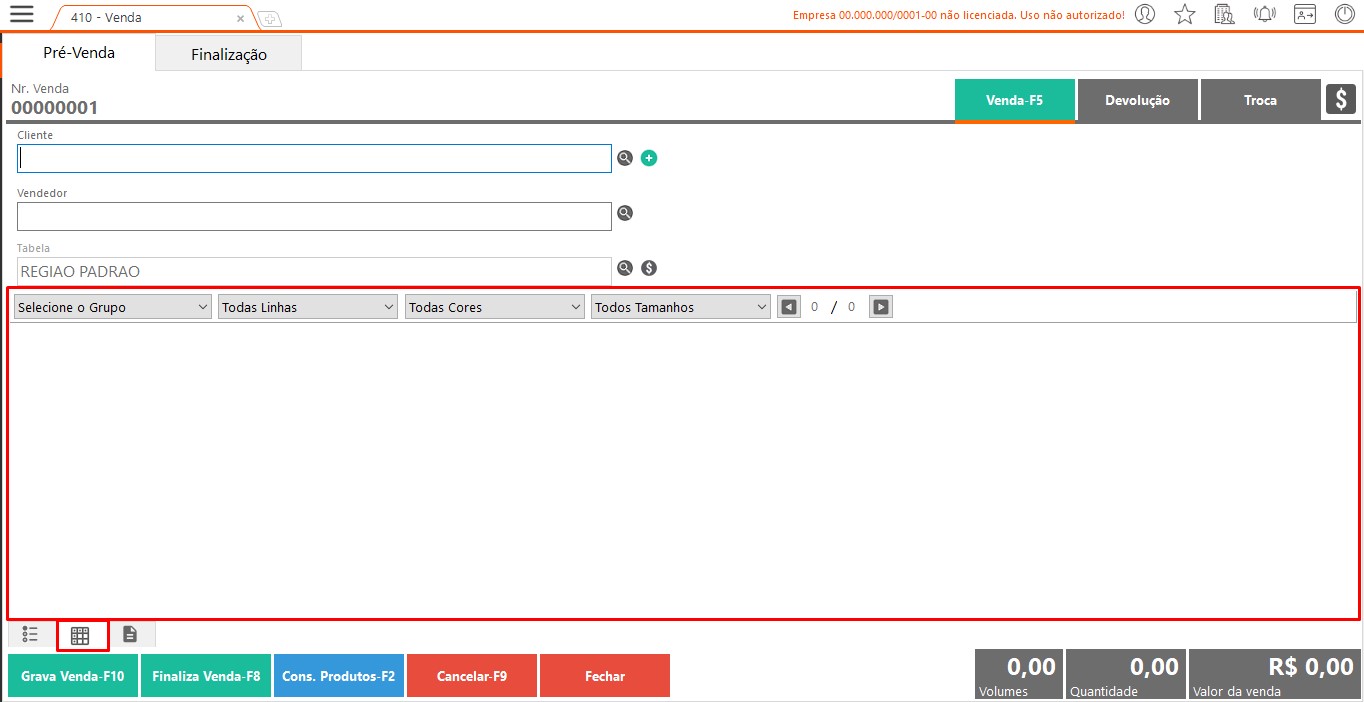Open the hamburger main menu
The width and height of the screenshot is (1364, 702).
coord(21,14)
